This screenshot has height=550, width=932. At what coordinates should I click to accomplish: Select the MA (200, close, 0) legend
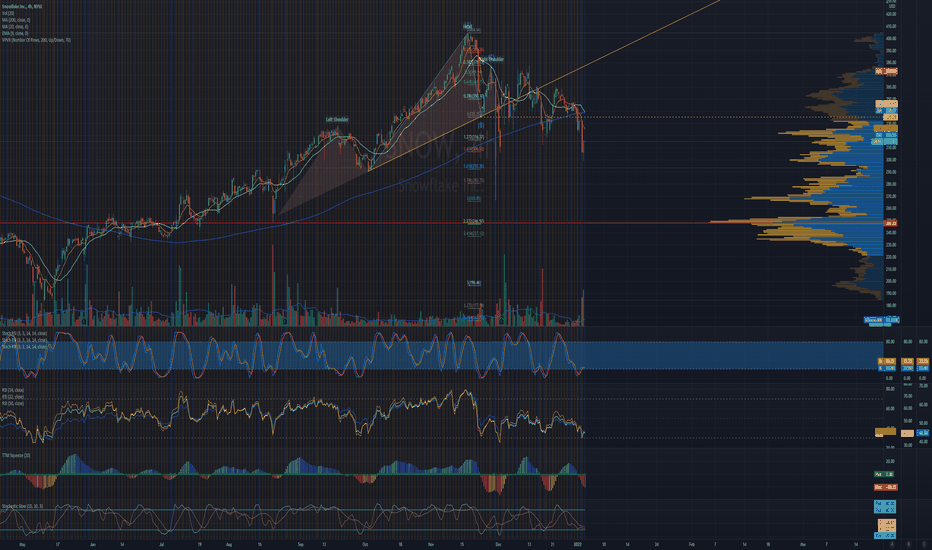pos(15,20)
